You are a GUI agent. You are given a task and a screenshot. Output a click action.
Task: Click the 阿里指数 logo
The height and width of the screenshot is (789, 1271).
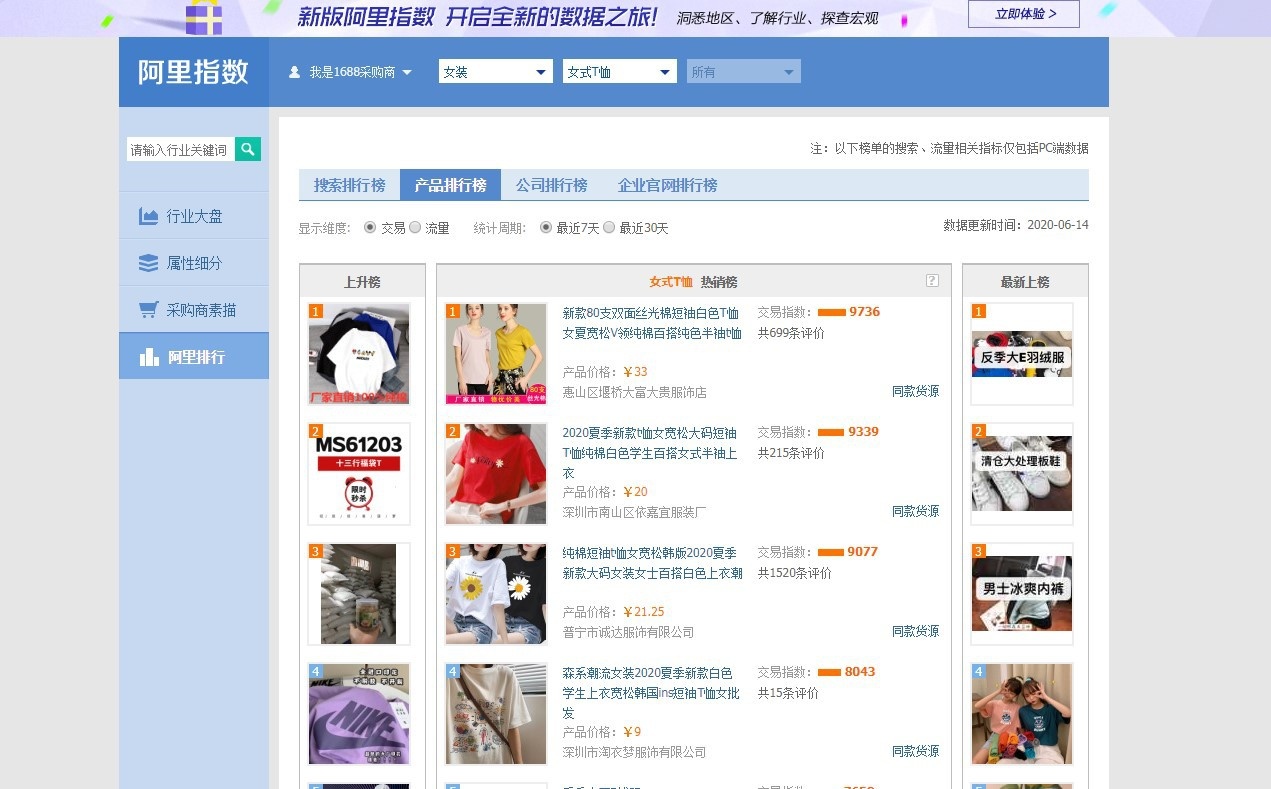[193, 72]
